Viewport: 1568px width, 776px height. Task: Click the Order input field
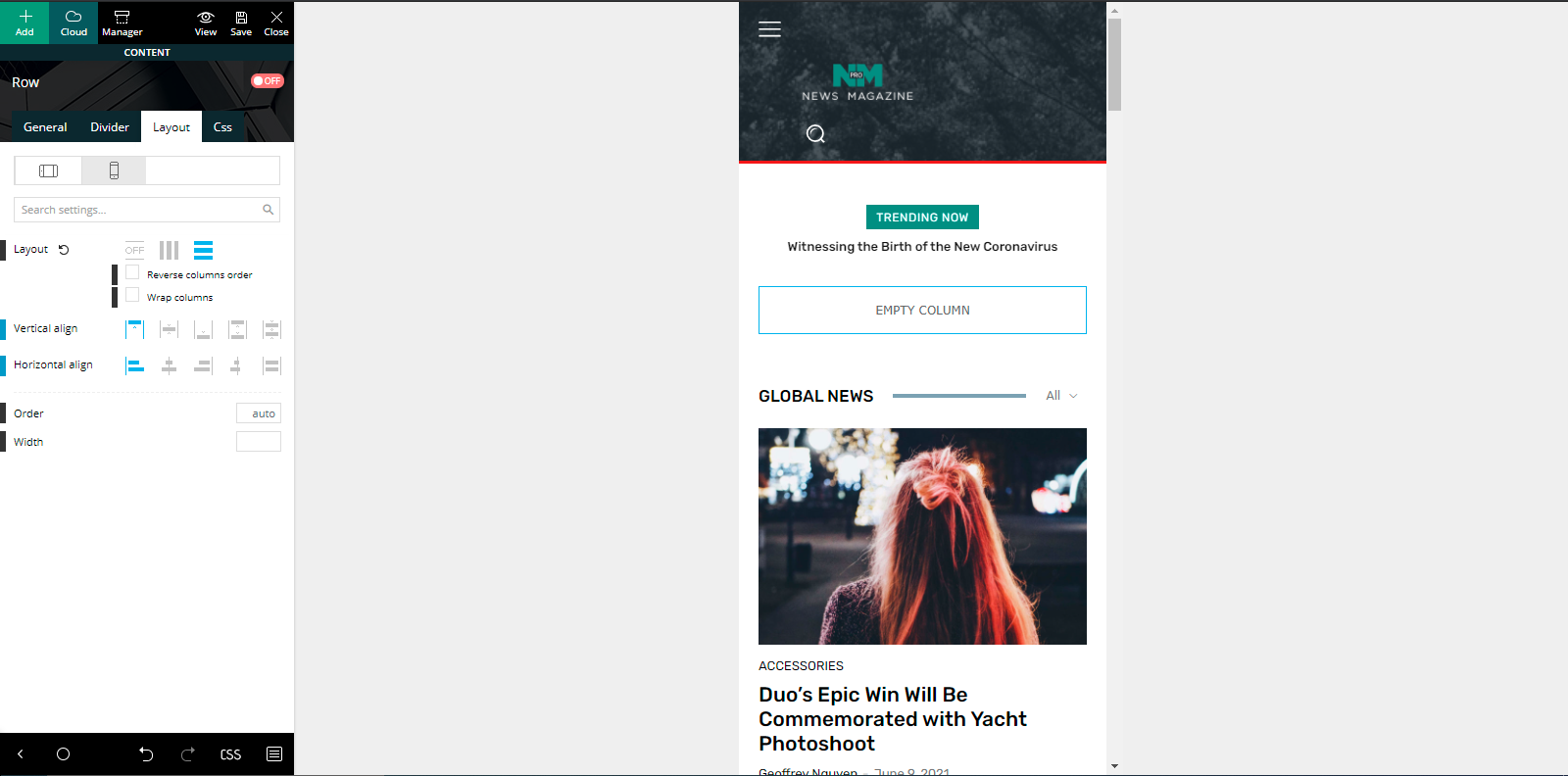(x=259, y=413)
